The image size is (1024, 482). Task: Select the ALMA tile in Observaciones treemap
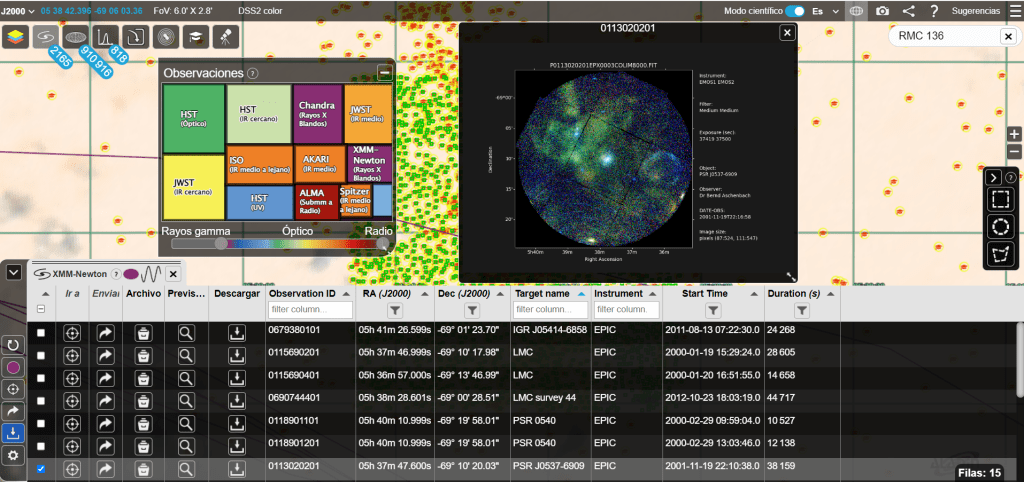316,201
